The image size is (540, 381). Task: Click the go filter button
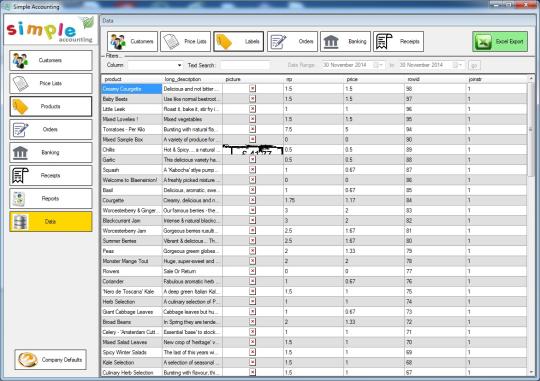(x=474, y=65)
